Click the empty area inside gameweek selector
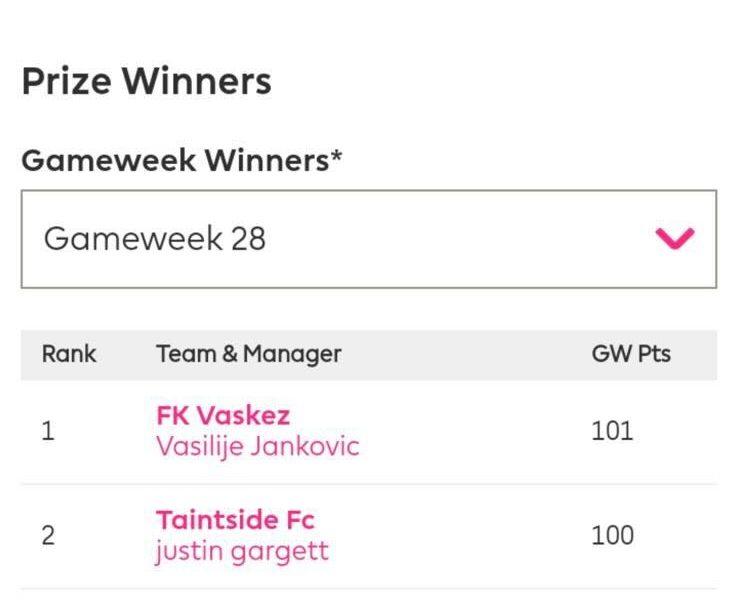 pyautogui.click(x=457, y=239)
